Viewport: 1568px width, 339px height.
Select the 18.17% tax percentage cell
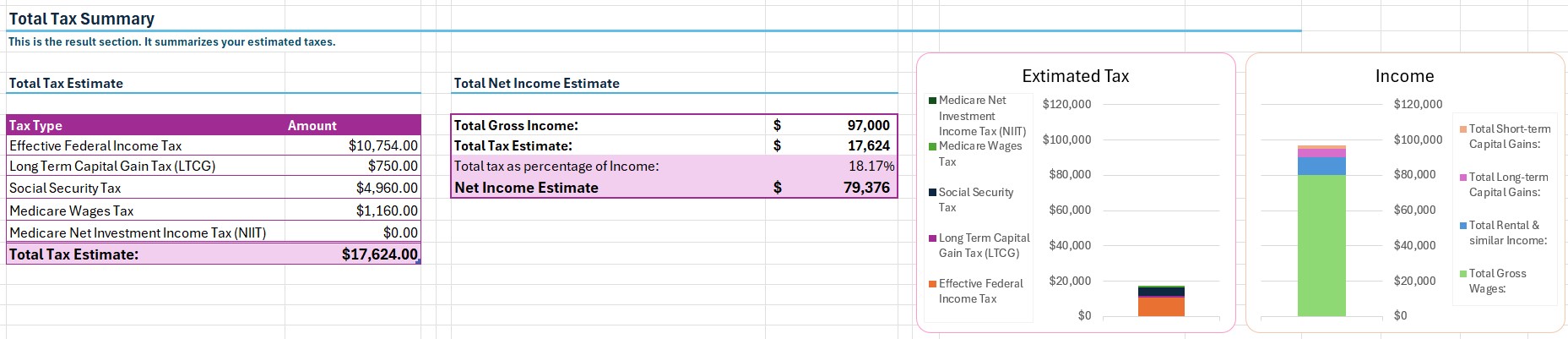(871, 167)
